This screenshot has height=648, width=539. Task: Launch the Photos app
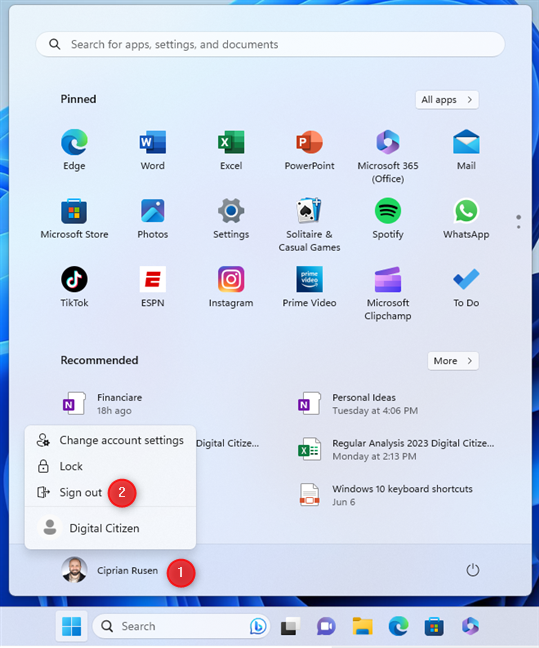(153, 218)
